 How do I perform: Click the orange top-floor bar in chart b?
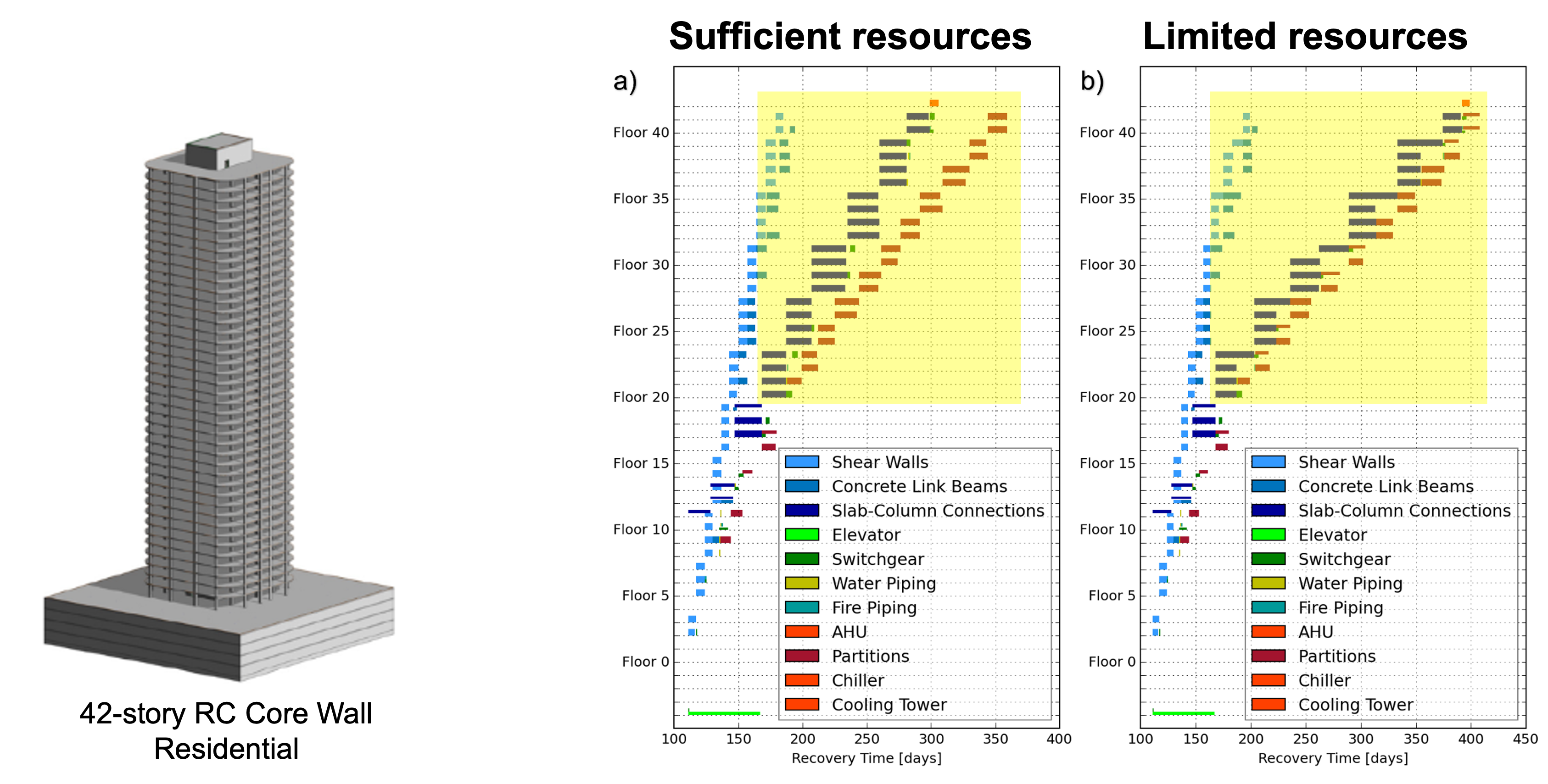click(x=1466, y=103)
